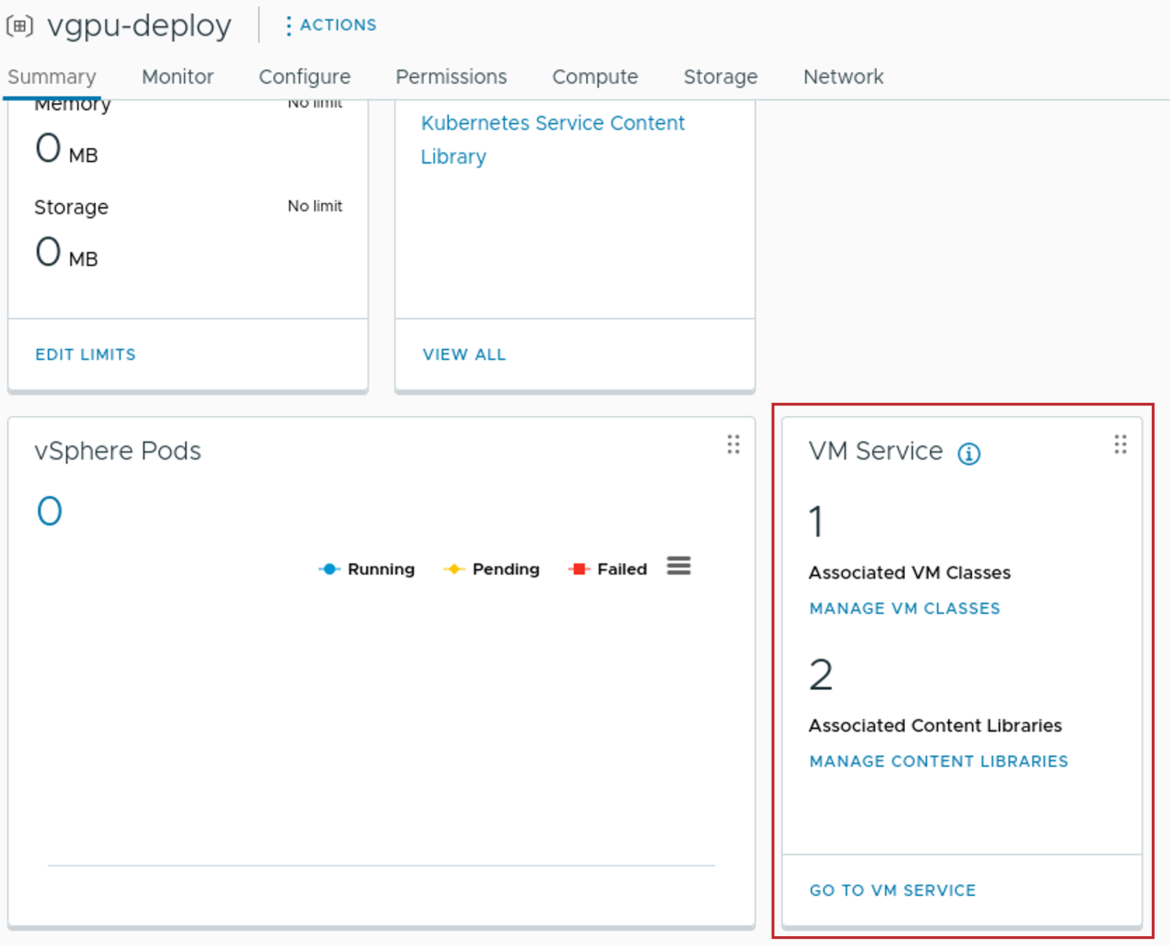
Task: Open MANAGE CONTENT LIBRARIES
Action: coord(938,761)
